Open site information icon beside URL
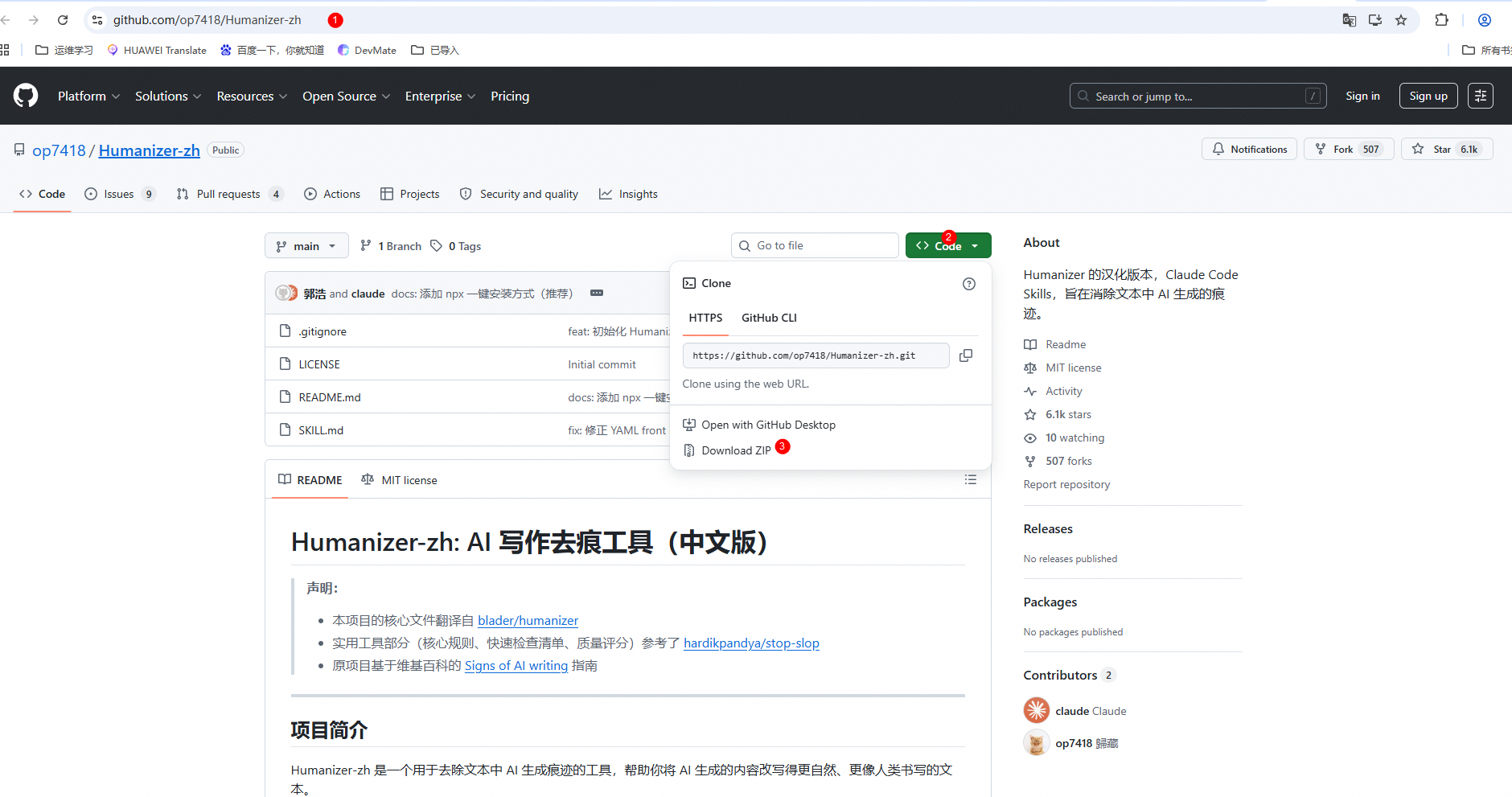The height and width of the screenshot is (797, 1512). [x=97, y=20]
